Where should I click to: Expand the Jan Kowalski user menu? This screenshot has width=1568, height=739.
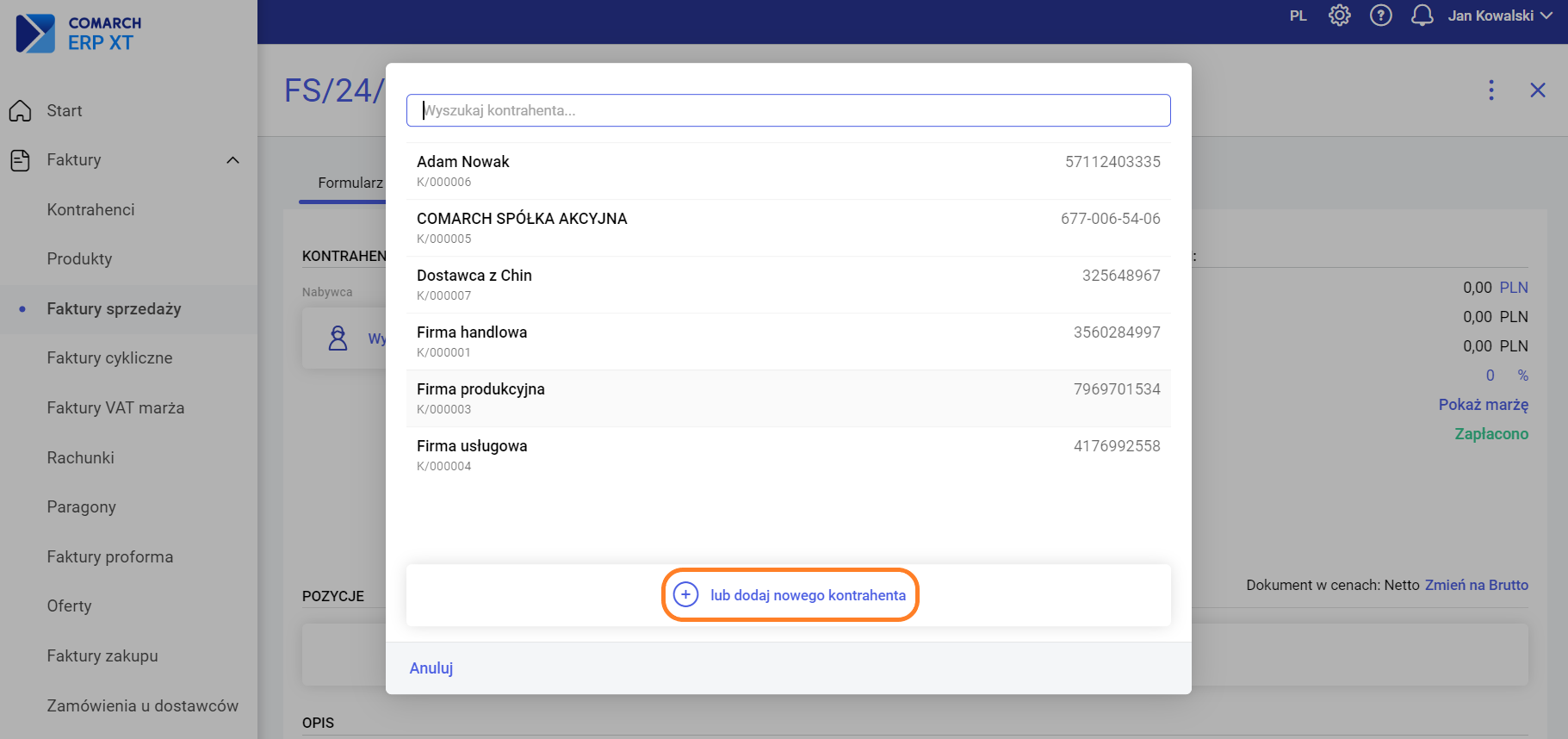tap(1500, 16)
